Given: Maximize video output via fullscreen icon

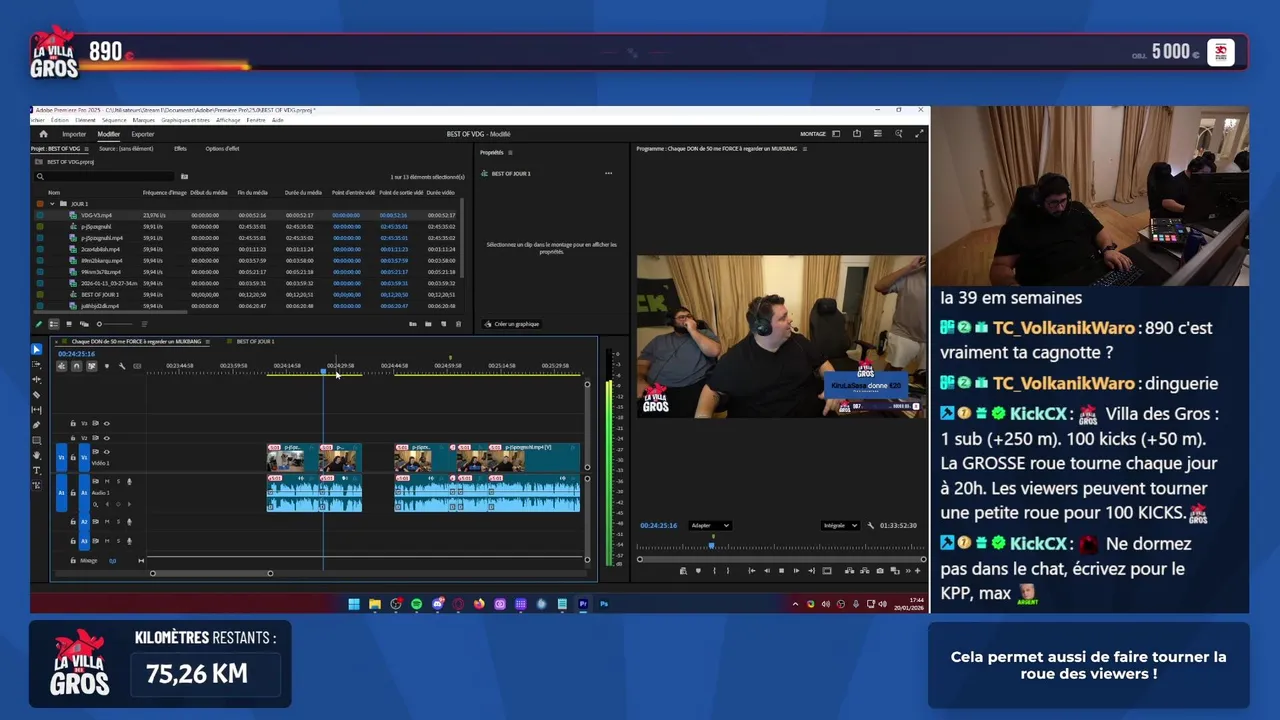Looking at the screenshot, I should coord(919,133).
